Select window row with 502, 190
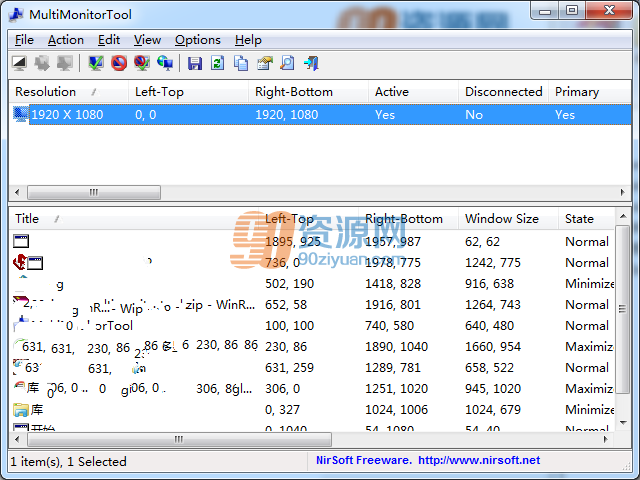Viewport: 640px width, 480px height. (312, 284)
